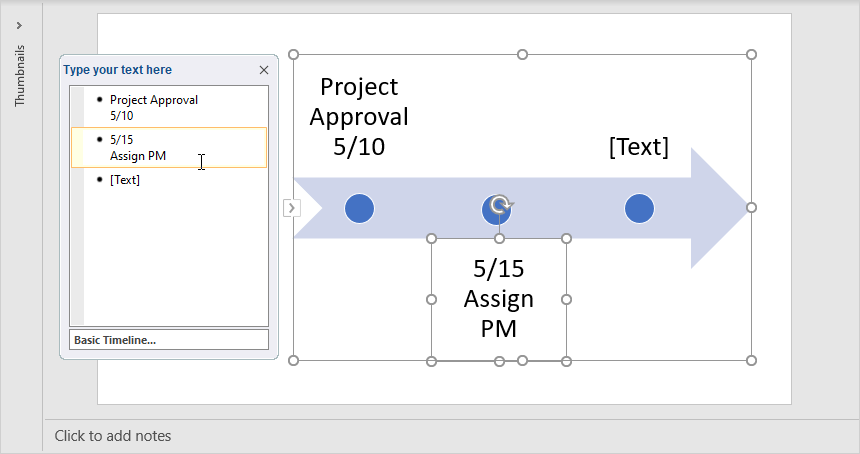Select the '[Text]' placeholder on the timeline

tap(638, 147)
